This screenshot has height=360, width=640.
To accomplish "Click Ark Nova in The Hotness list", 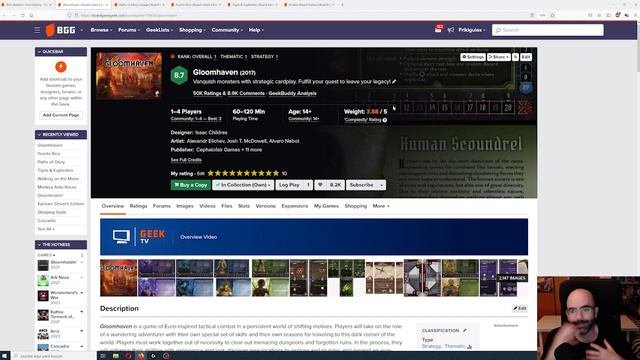I will (60, 278).
